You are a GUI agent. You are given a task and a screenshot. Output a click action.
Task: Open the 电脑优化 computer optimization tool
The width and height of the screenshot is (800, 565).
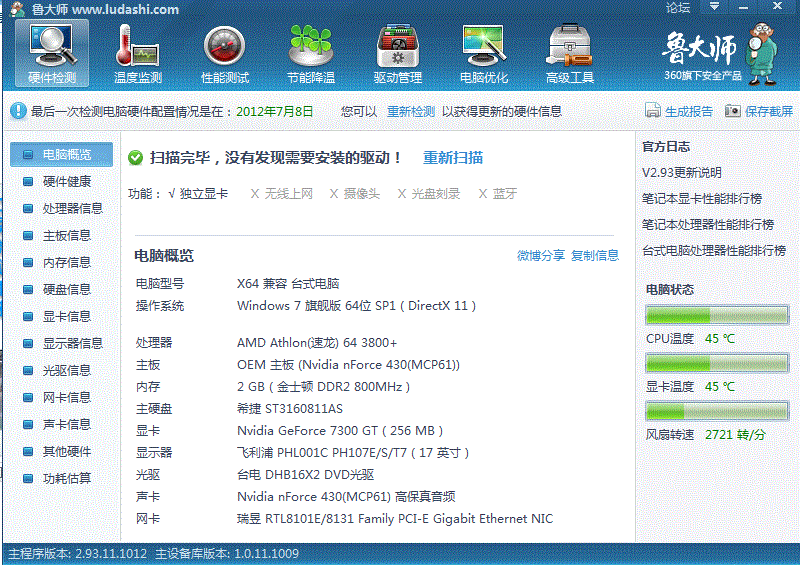tap(484, 54)
